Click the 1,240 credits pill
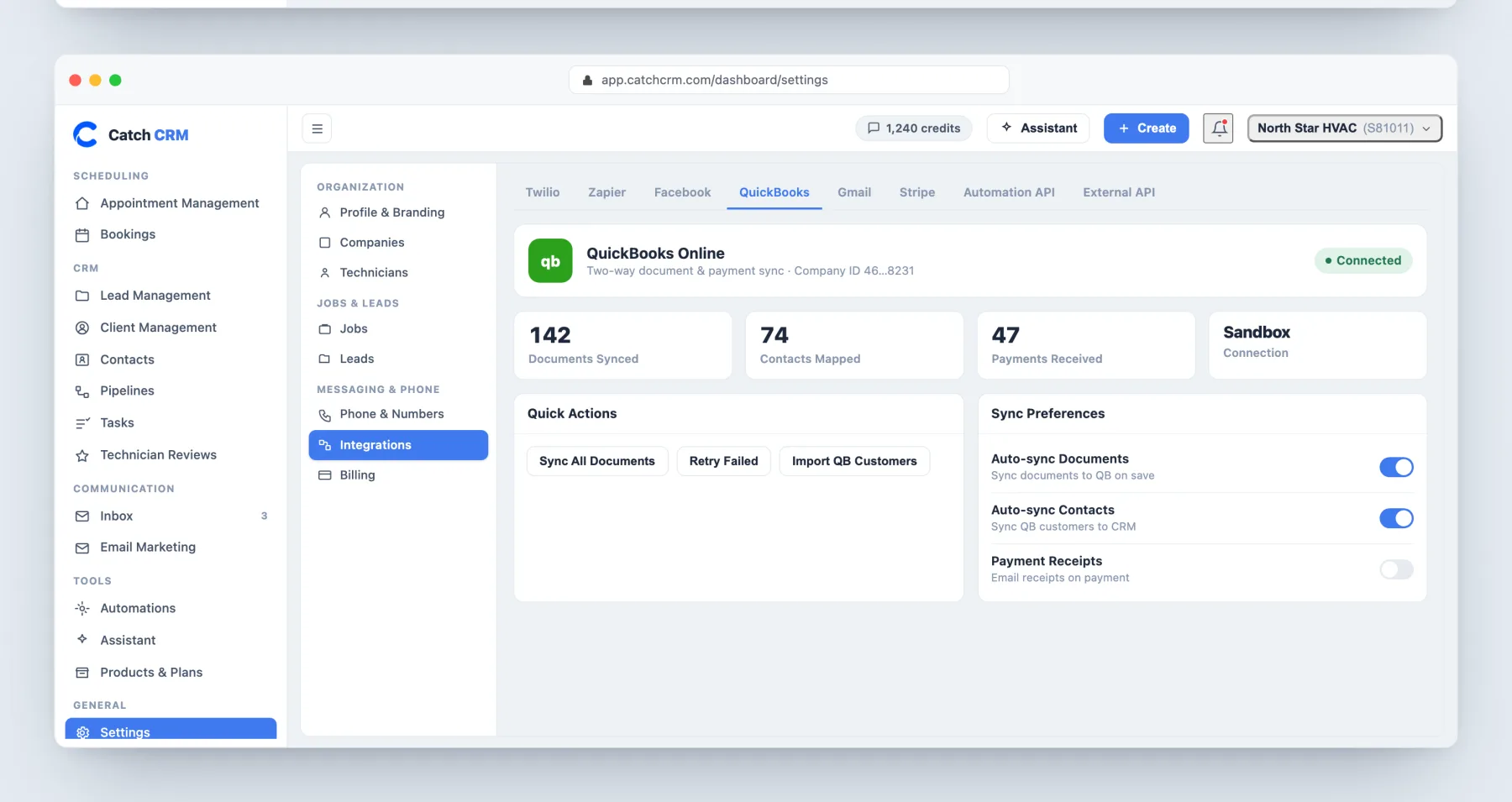The height and width of the screenshot is (802, 1512). pyautogui.click(x=914, y=128)
